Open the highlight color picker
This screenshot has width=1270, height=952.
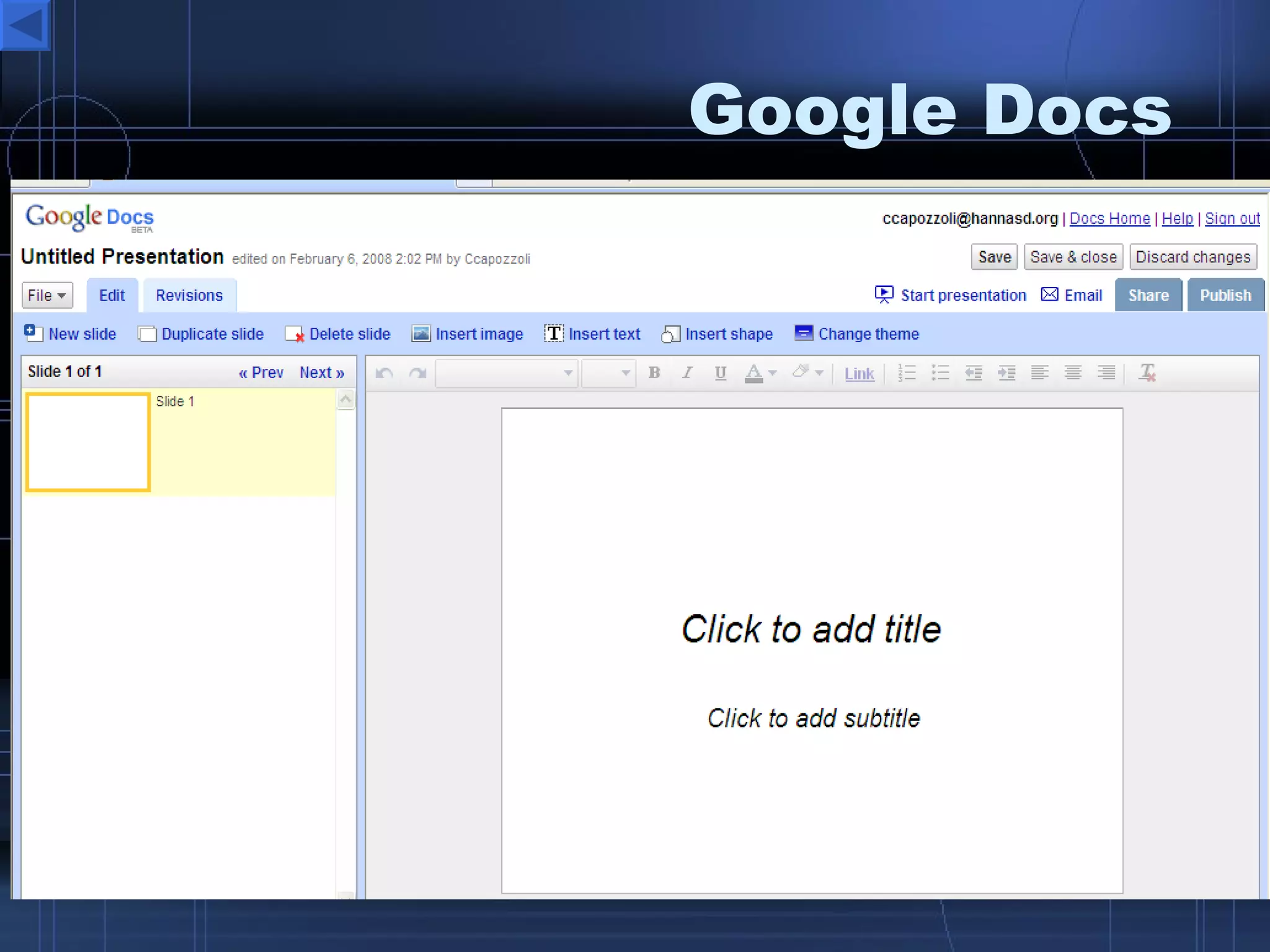coord(807,372)
